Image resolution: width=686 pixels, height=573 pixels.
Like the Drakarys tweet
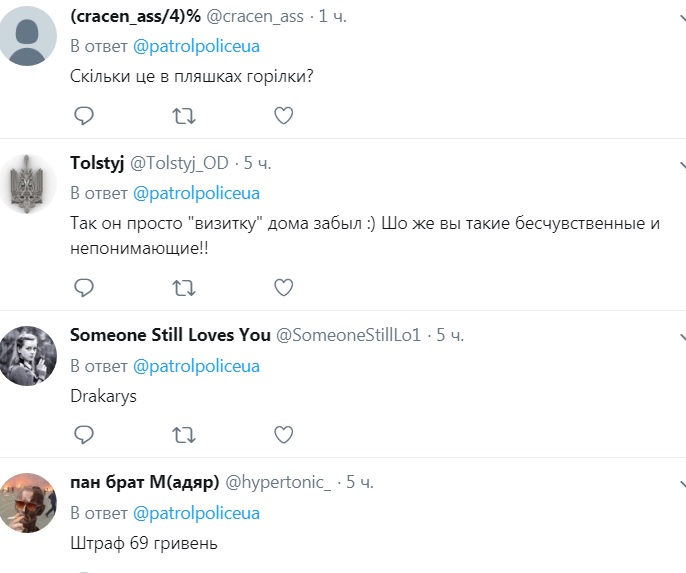pos(283,434)
